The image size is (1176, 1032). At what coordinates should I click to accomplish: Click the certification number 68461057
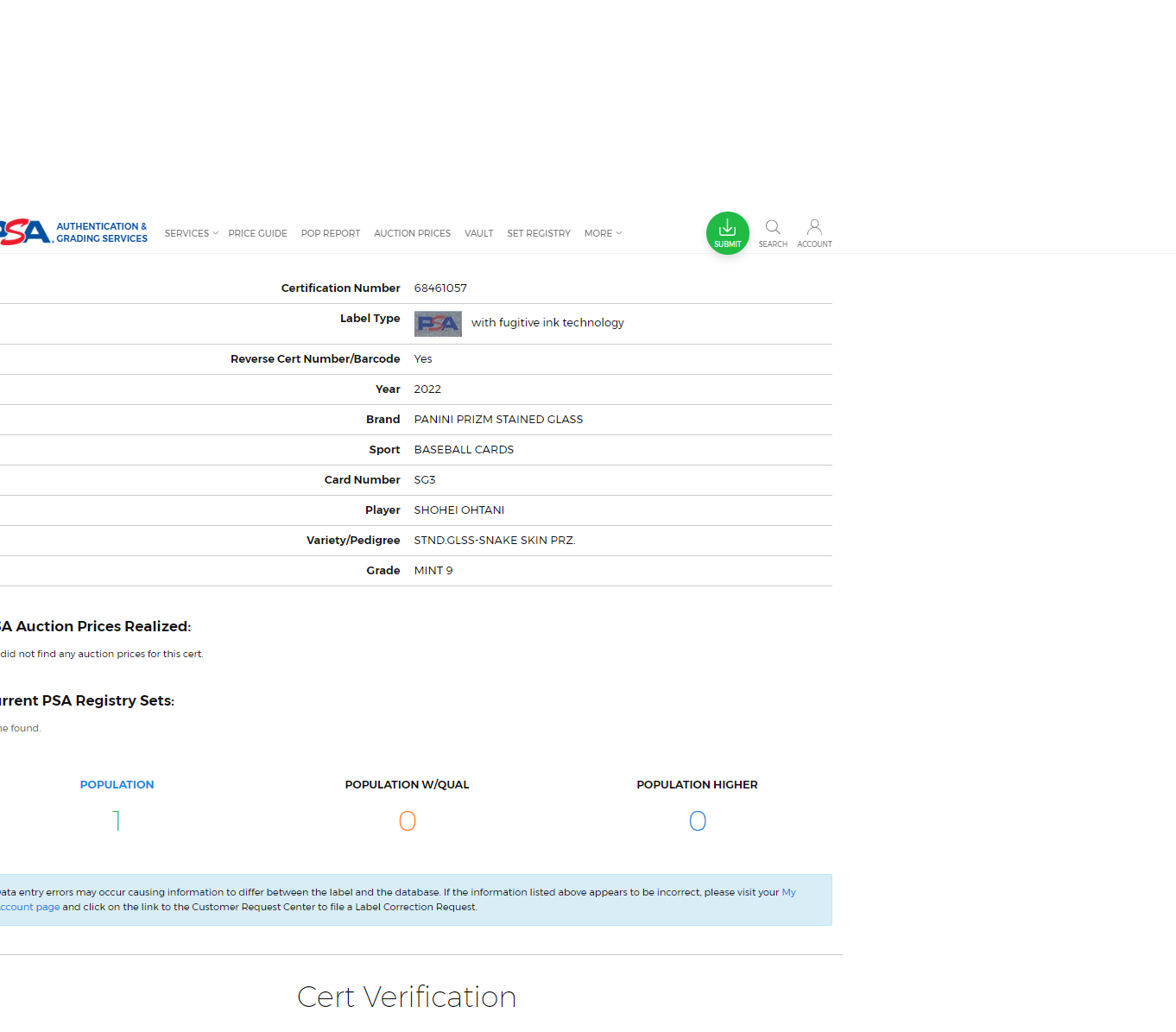click(440, 288)
